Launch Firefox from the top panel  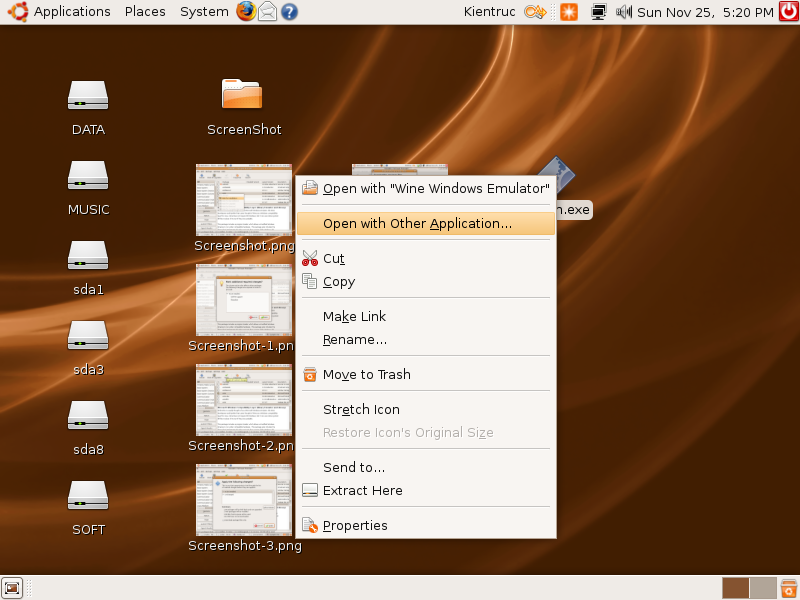[x=246, y=12]
